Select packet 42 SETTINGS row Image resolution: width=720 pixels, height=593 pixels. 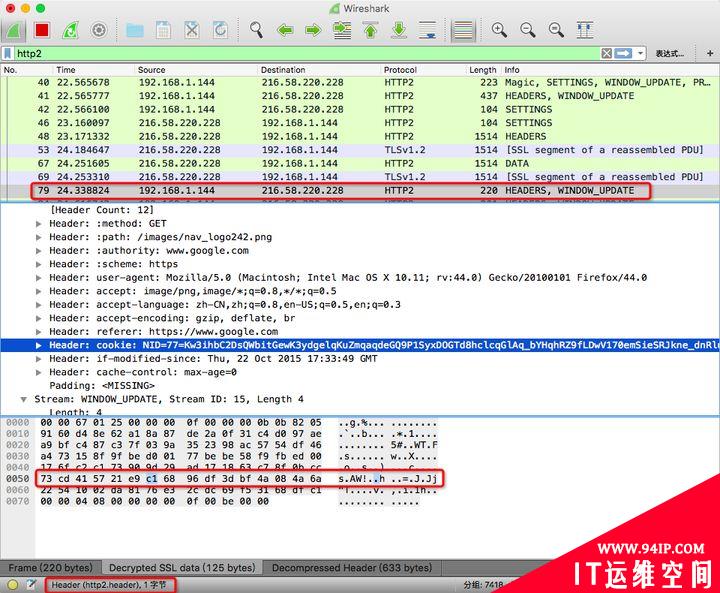click(360, 109)
